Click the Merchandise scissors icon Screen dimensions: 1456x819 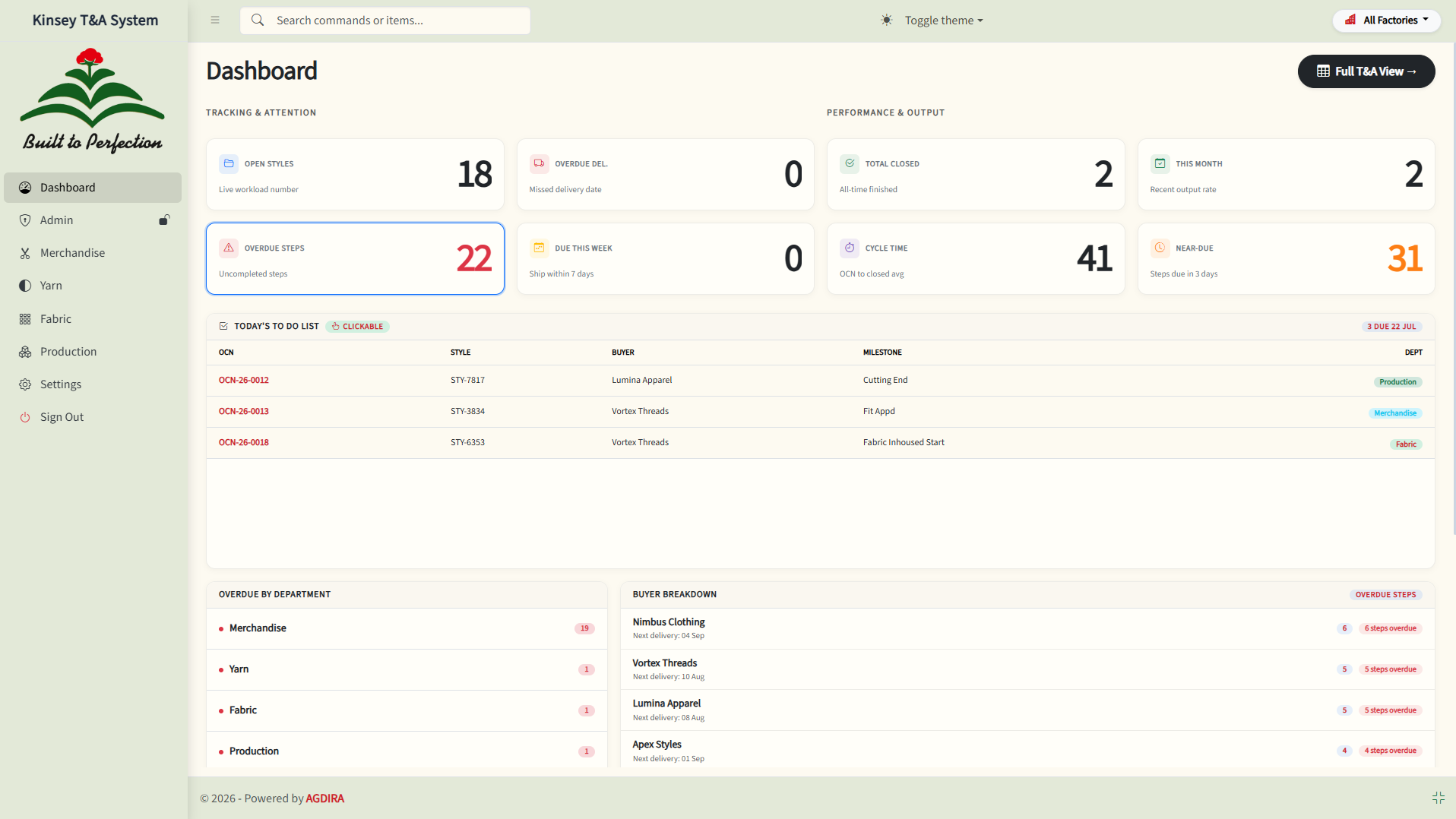(x=25, y=253)
